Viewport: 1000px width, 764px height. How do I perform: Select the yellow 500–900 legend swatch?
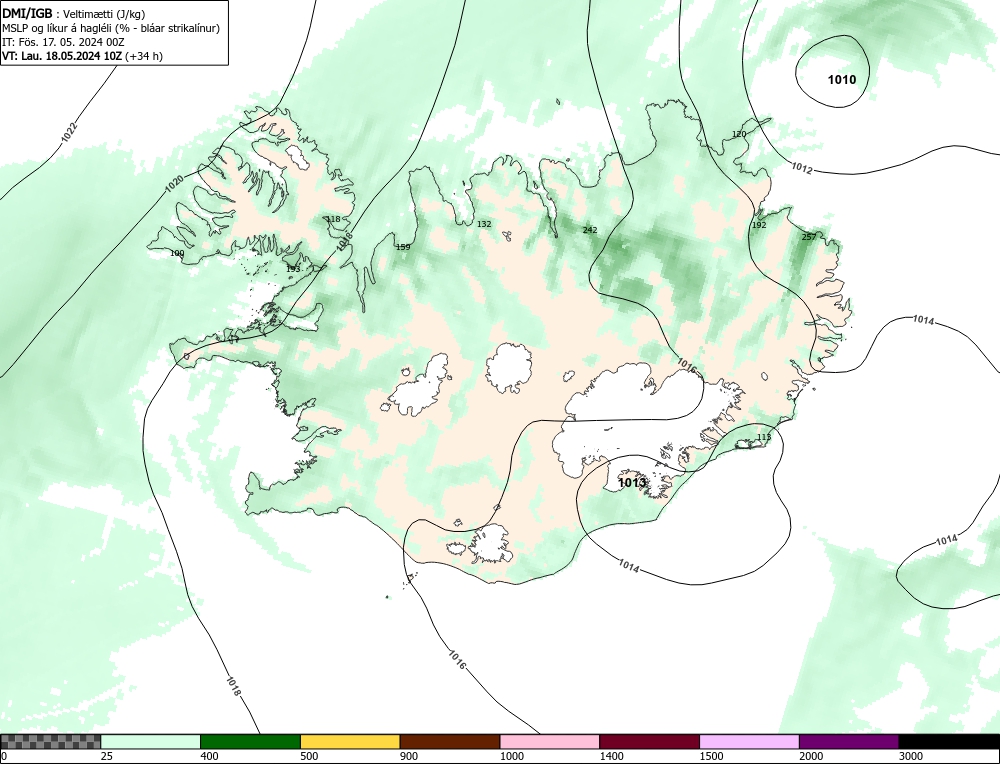pyautogui.click(x=350, y=742)
